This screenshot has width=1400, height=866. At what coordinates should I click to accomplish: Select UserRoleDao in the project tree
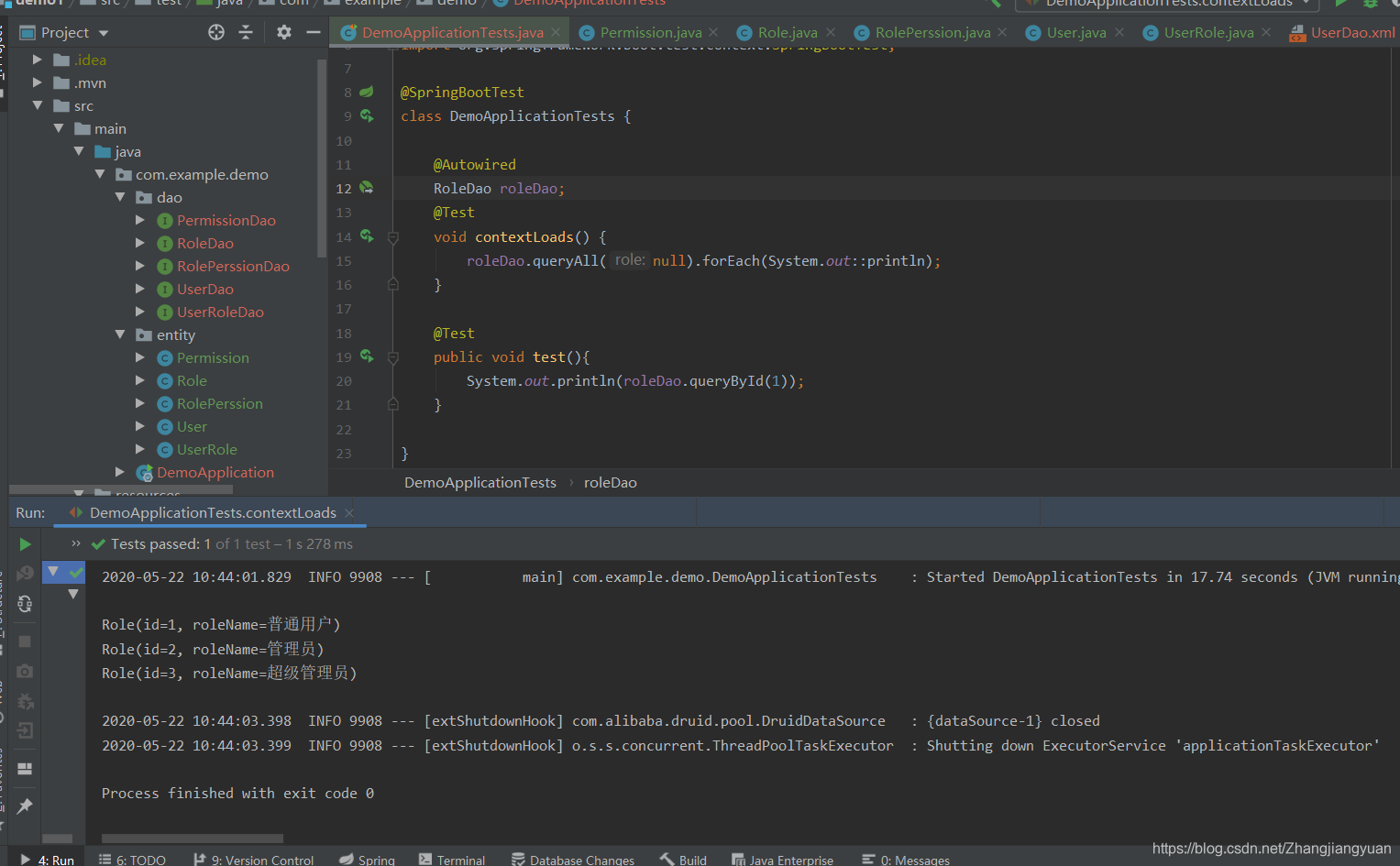[x=220, y=312]
